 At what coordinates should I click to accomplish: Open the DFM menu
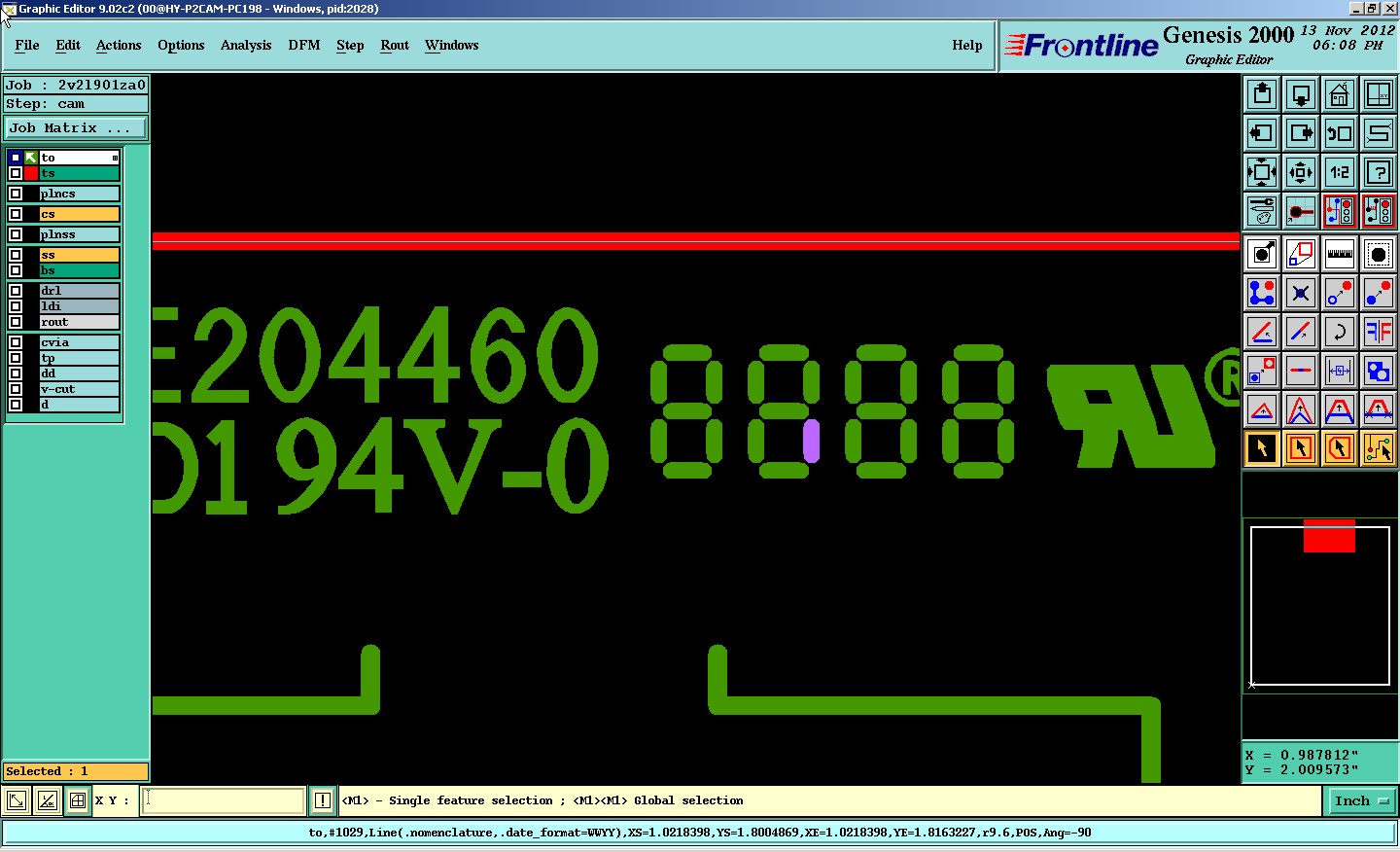(304, 45)
